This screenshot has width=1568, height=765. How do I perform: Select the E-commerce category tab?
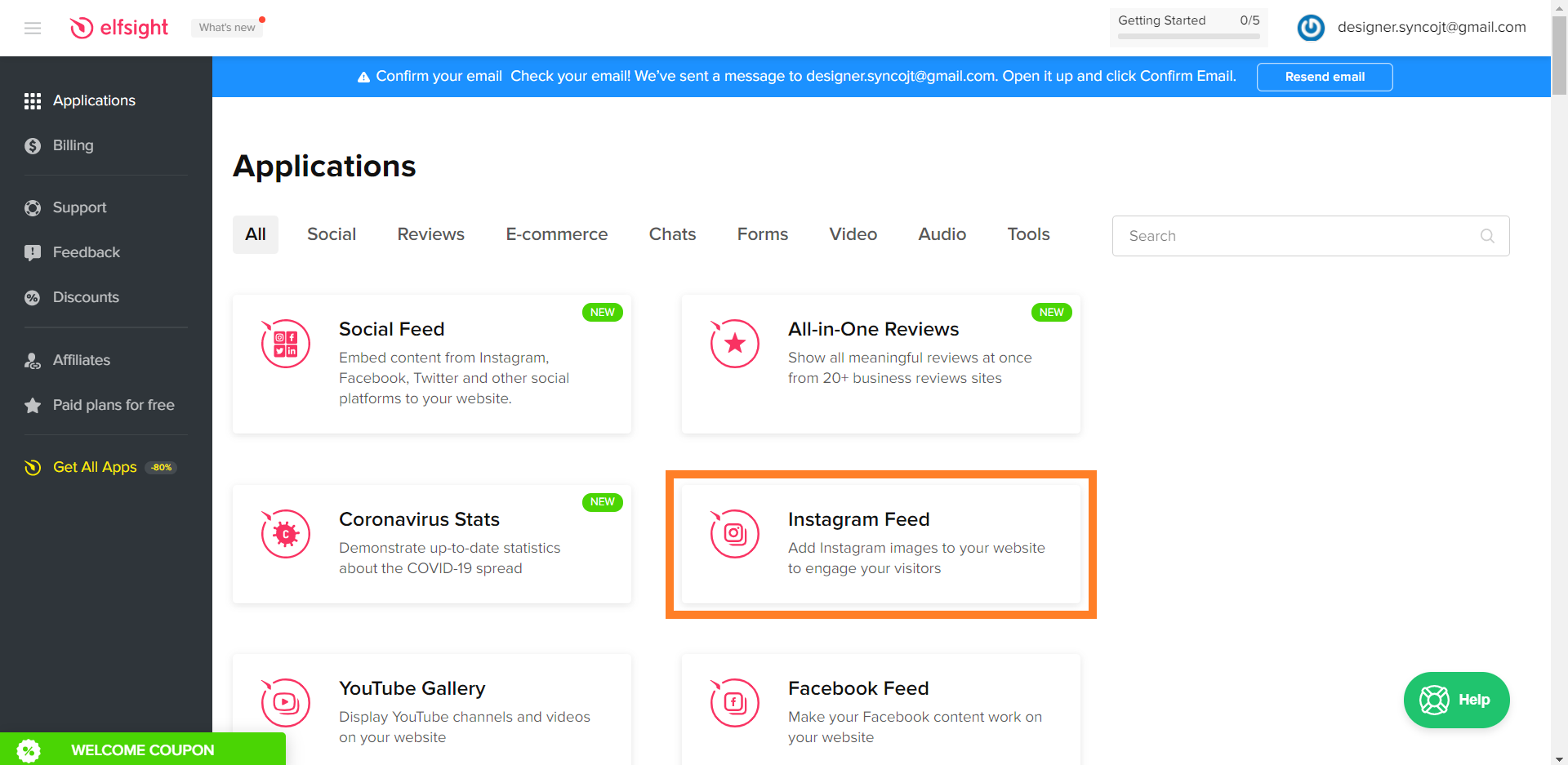[x=556, y=234]
